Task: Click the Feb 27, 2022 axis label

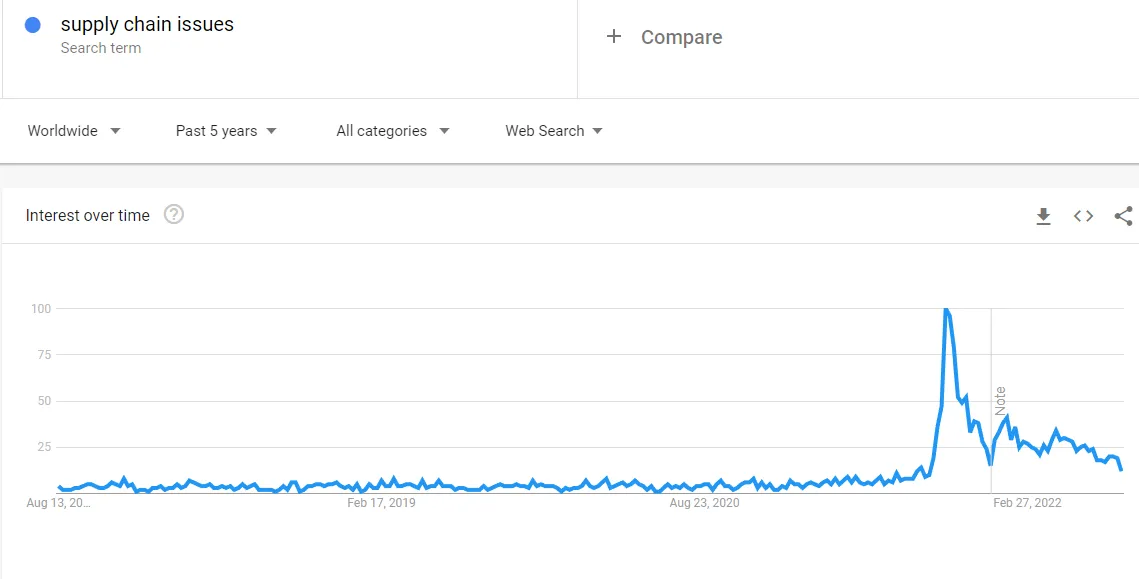Action: [x=1027, y=503]
